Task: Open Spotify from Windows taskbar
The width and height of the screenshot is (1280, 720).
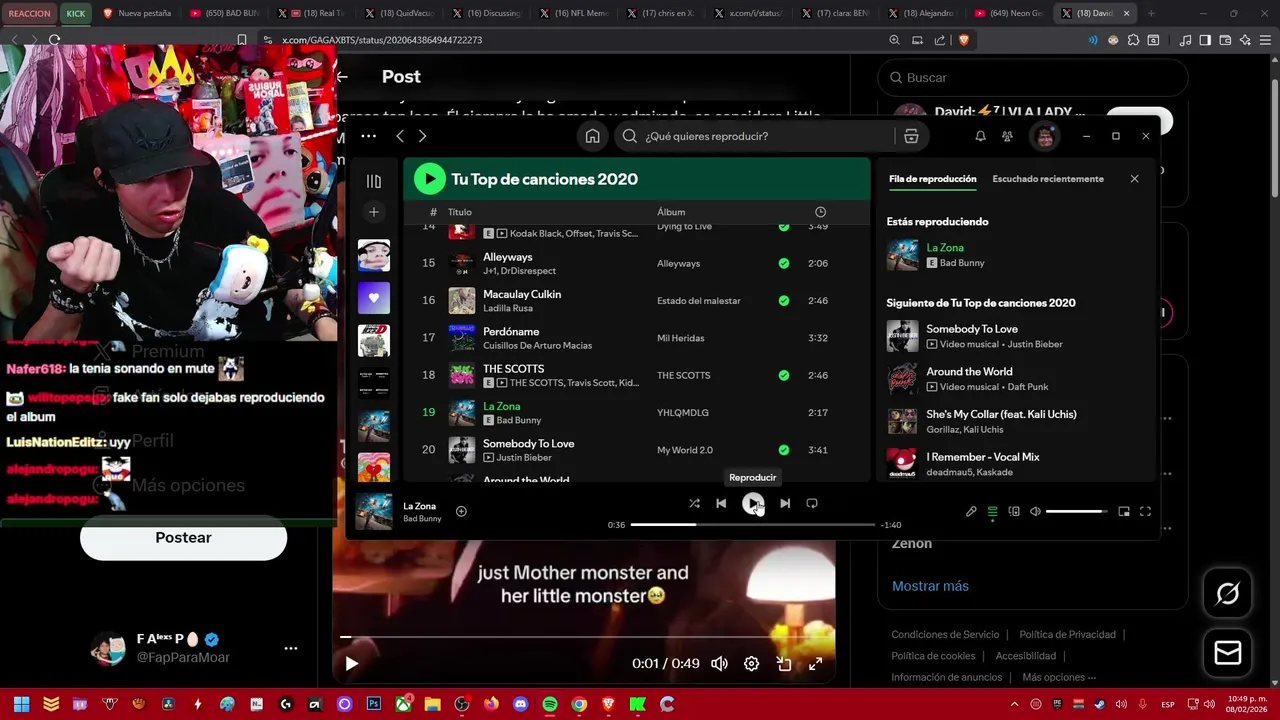Action: (549, 704)
